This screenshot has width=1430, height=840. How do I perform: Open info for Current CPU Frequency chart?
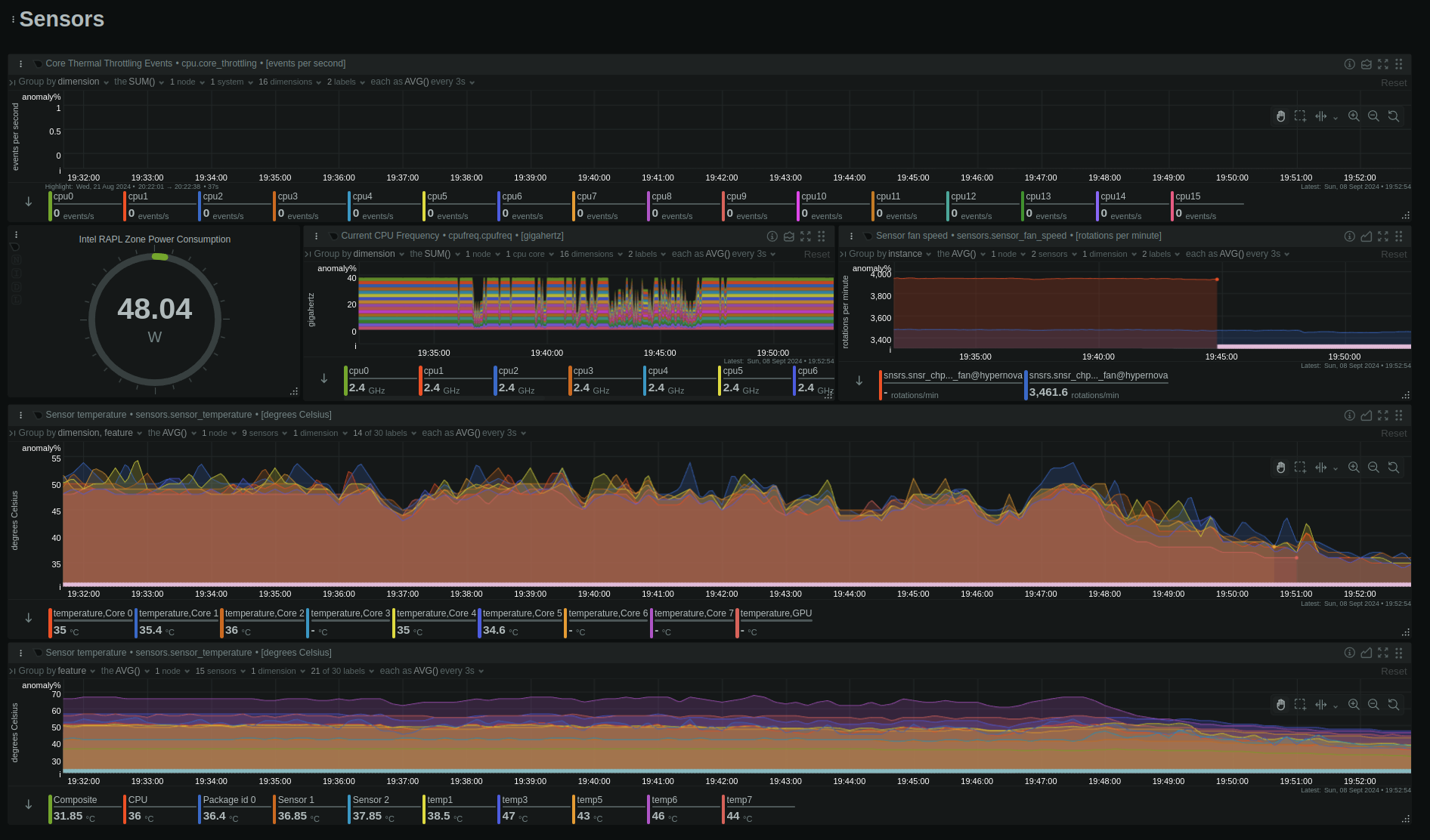[772, 236]
